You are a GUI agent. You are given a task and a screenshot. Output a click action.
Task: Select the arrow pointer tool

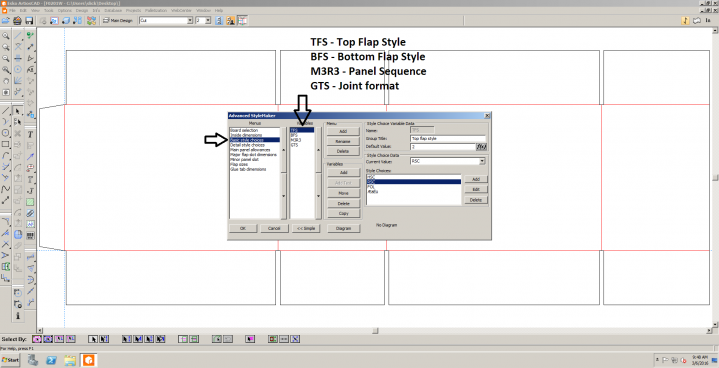17,111
